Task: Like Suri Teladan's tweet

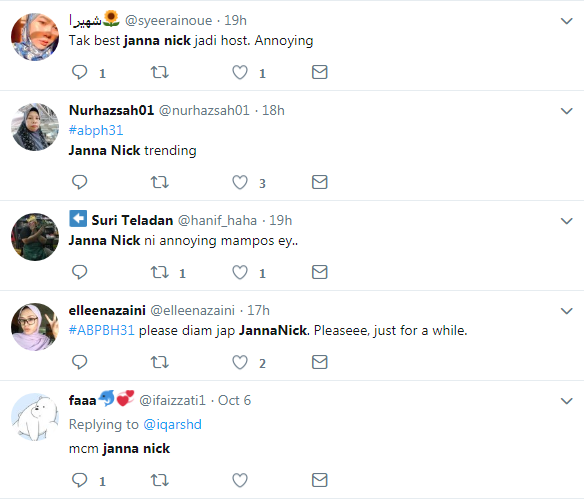Action: (240, 272)
